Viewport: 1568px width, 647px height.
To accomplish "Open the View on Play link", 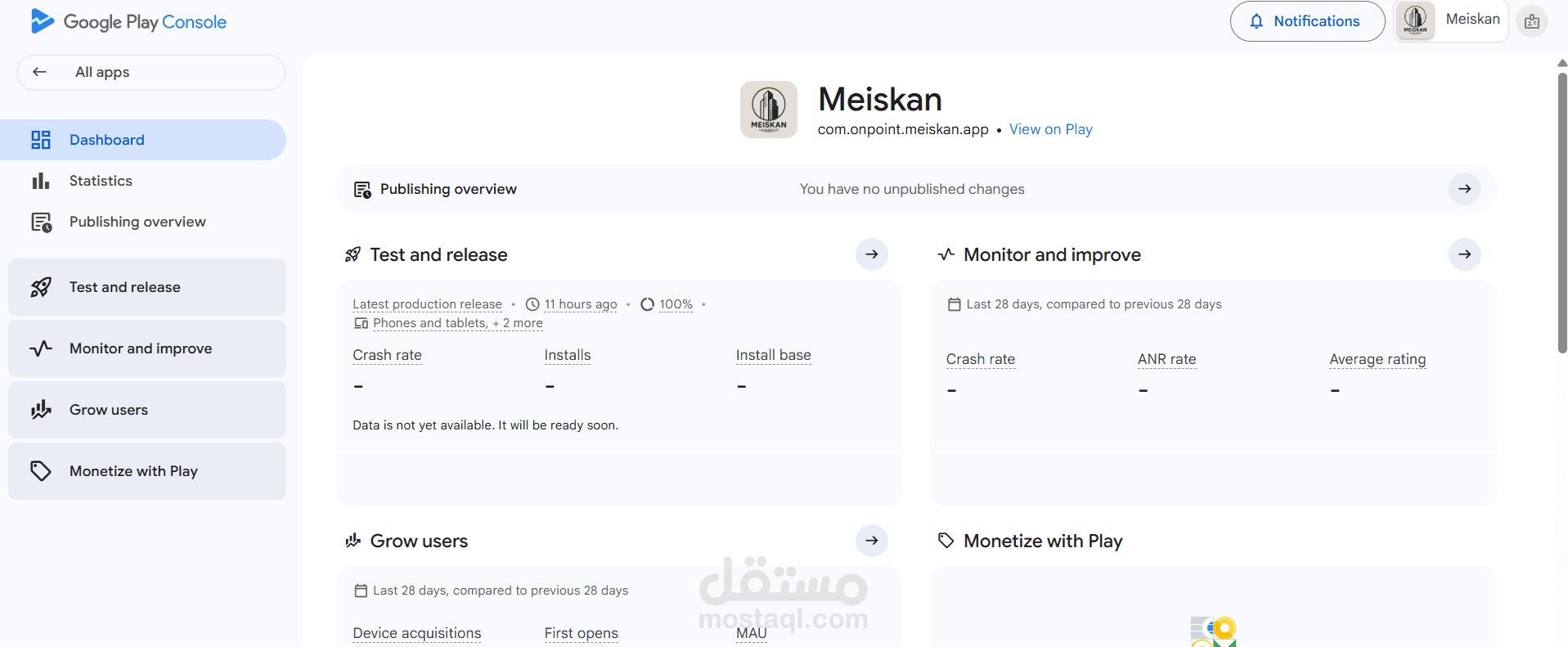I will 1050,129.
